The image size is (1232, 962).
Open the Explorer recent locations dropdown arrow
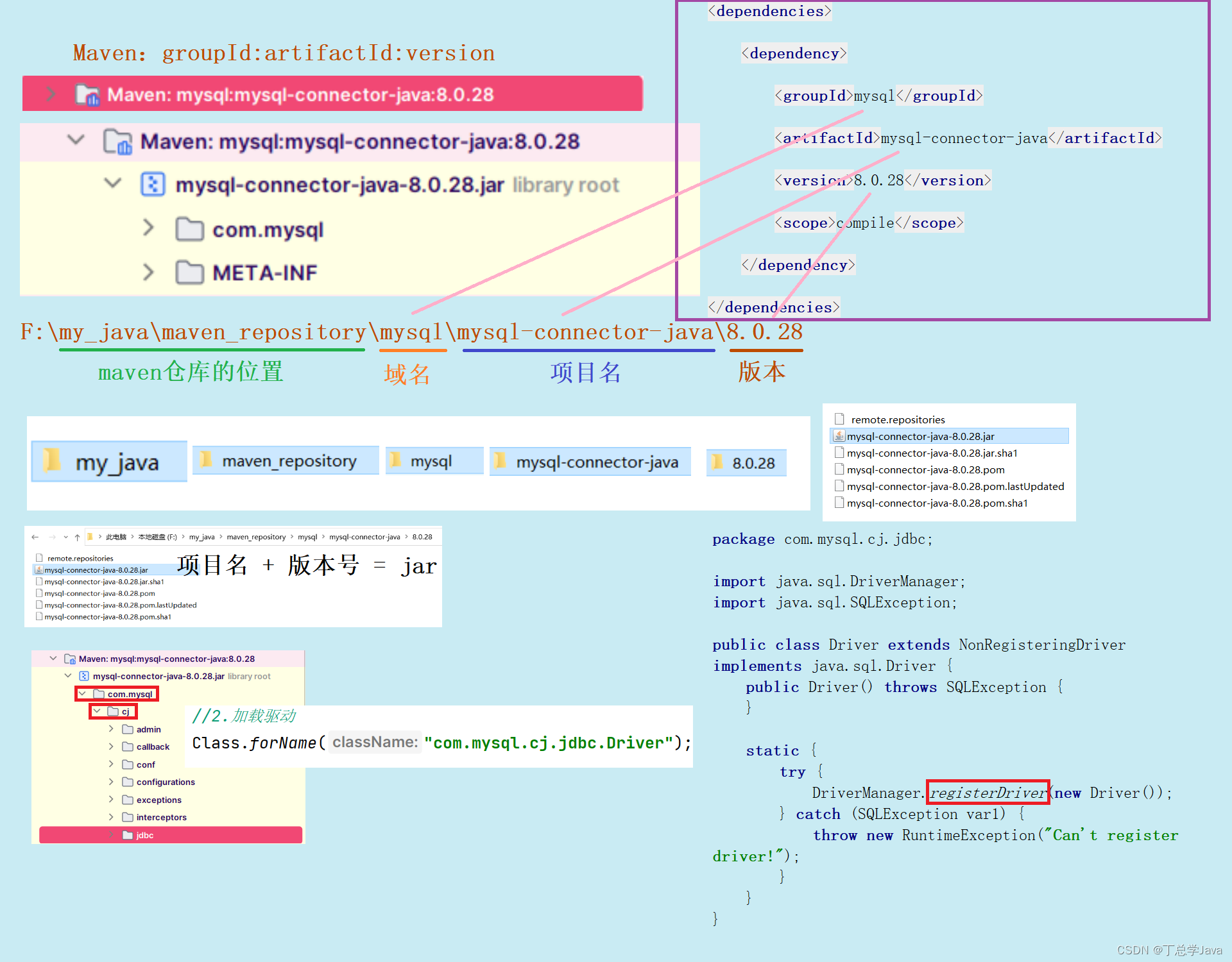click(65, 537)
